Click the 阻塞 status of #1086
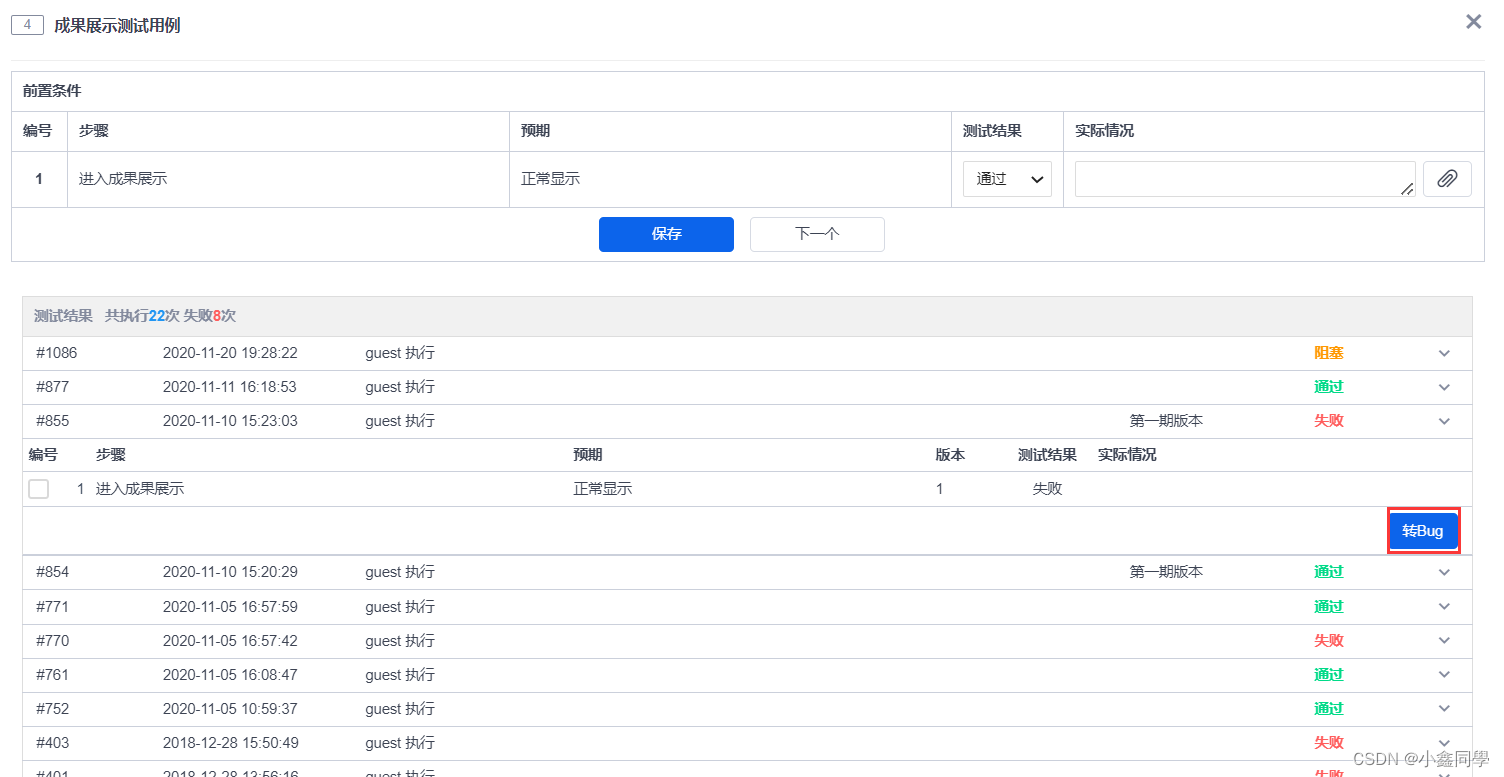 point(1329,353)
